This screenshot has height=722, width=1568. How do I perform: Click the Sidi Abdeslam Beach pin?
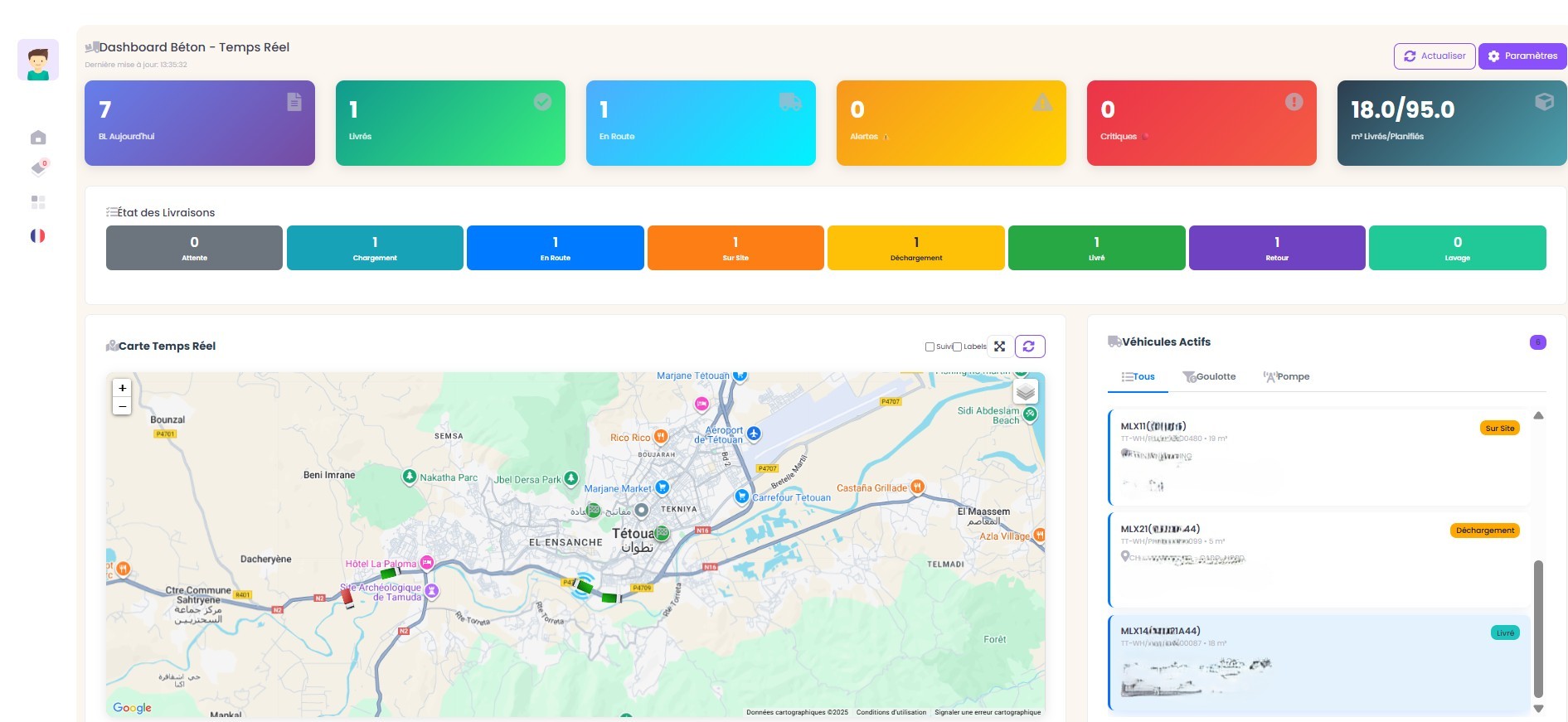pos(1030,414)
